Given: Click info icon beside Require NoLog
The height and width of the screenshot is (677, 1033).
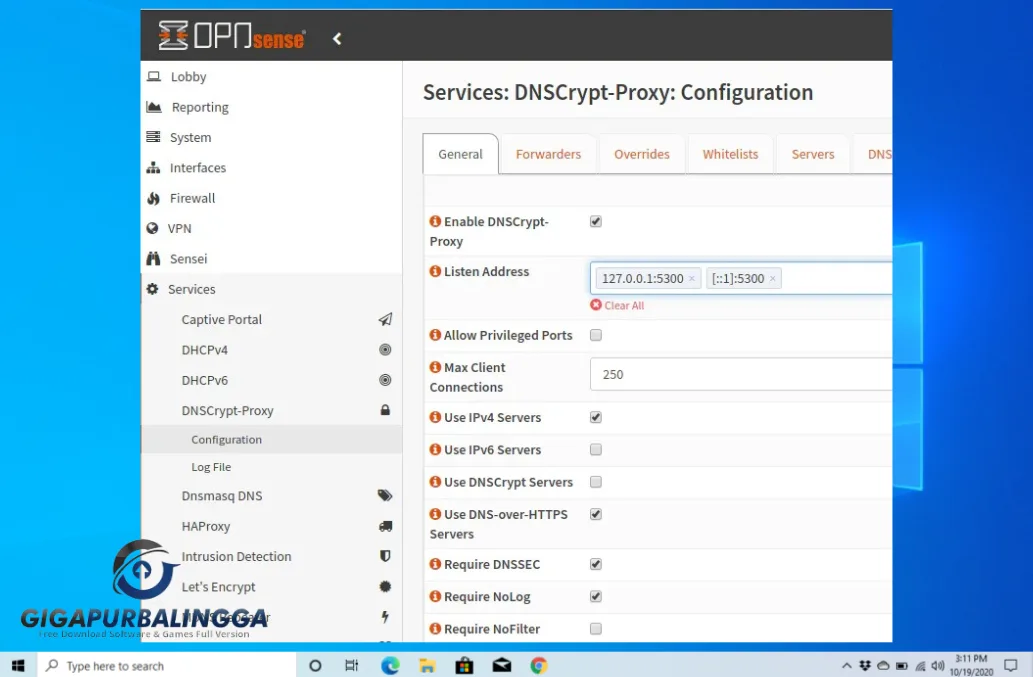Looking at the screenshot, I should tap(435, 596).
